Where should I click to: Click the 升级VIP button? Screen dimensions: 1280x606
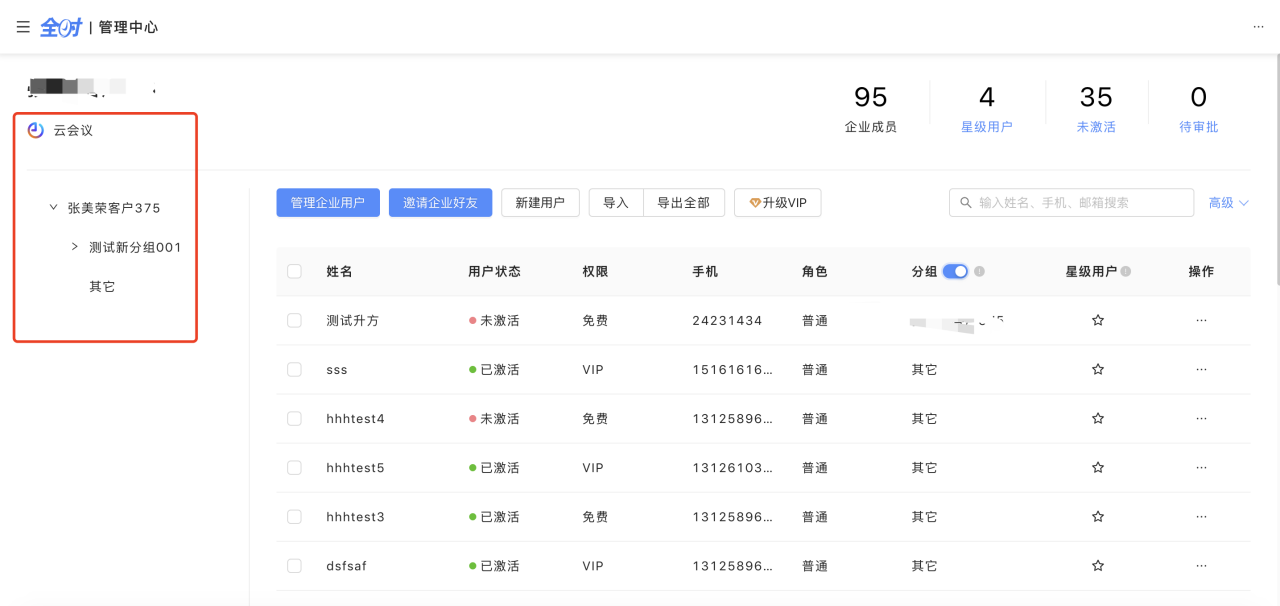777,203
